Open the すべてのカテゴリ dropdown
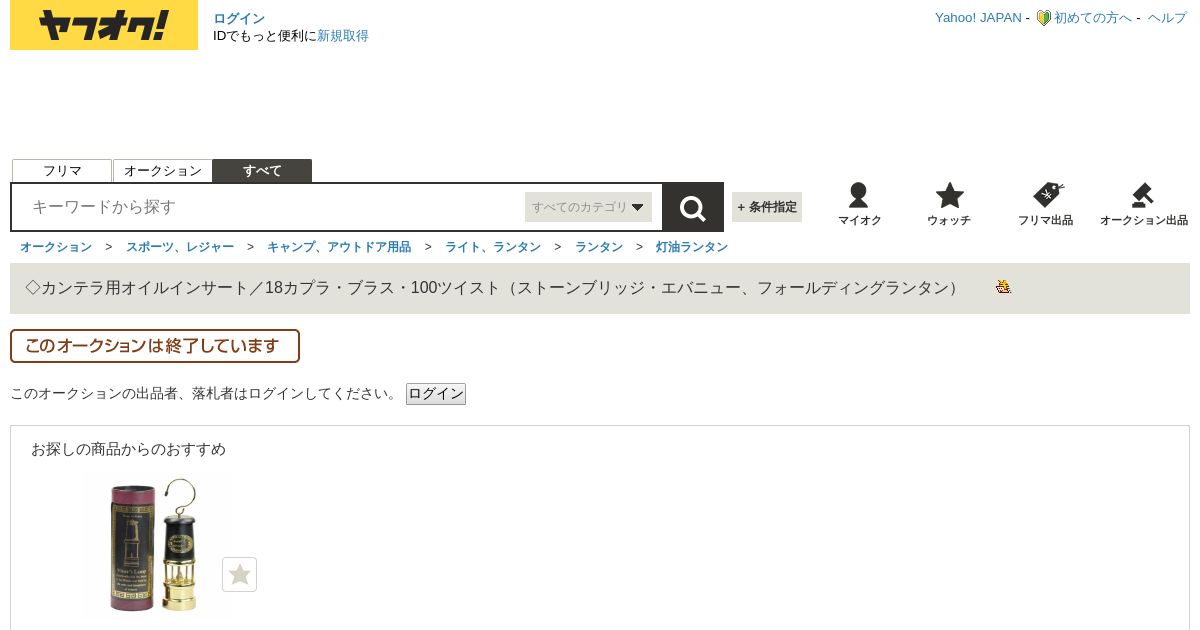This screenshot has height=630, width=1200. (588, 207)
